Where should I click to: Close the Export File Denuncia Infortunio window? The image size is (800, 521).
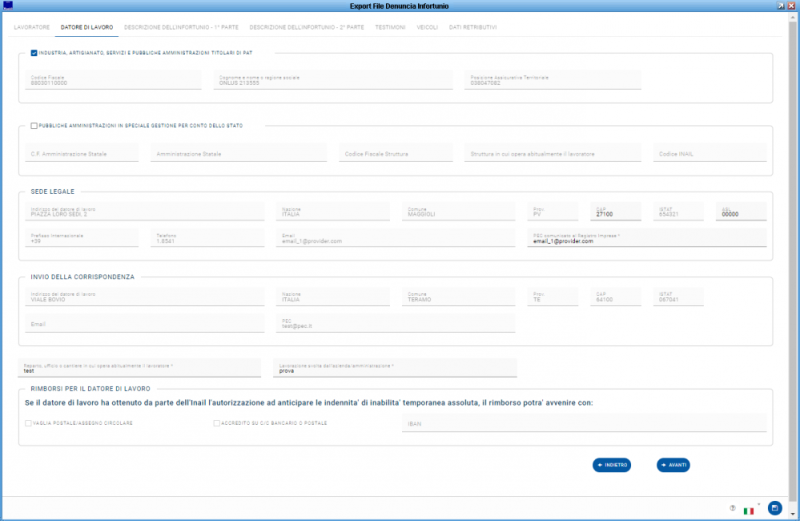point(791,6)
